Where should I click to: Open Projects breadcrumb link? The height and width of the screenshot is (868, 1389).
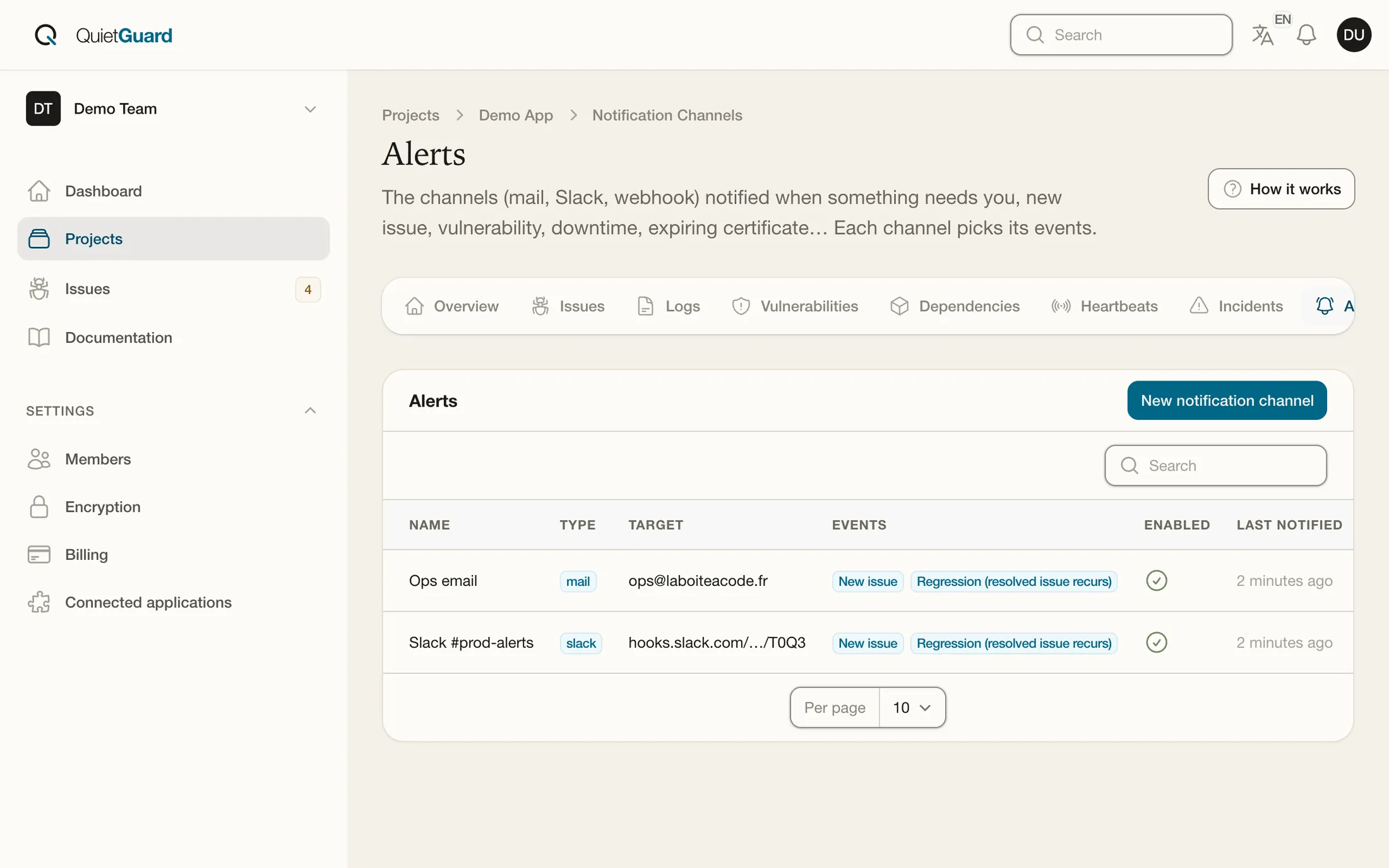(410, 115)
